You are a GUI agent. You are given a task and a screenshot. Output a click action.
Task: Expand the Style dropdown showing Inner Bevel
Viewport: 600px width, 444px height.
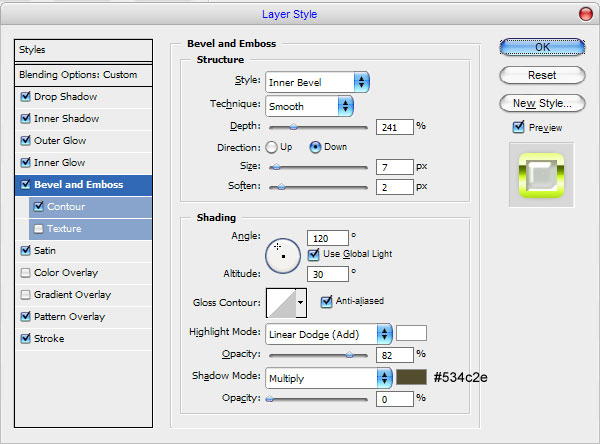tap(317, 82)
